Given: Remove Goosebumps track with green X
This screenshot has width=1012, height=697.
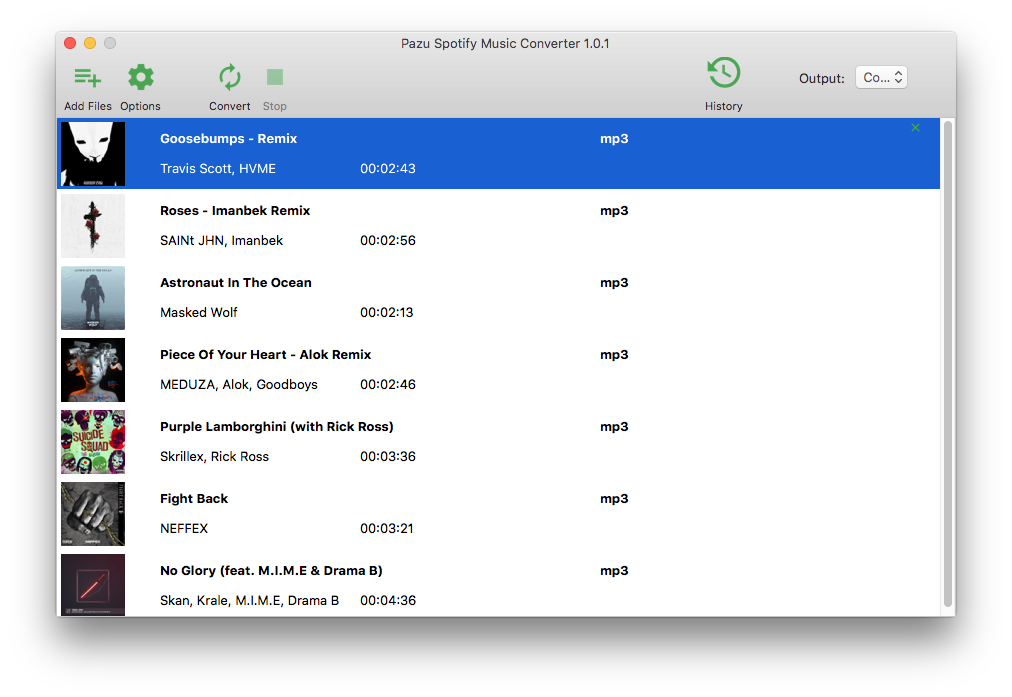Looking at the screenshot, I should coord(915,128).
